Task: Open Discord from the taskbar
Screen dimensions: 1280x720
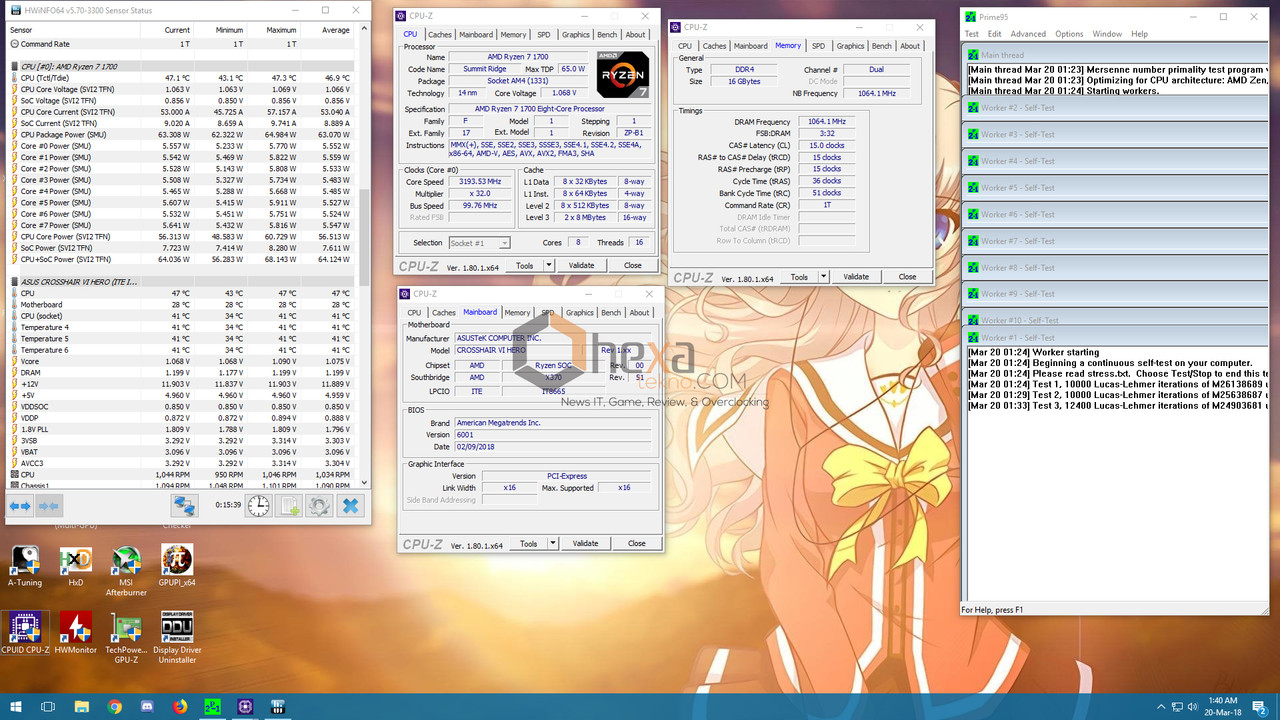Action: coord(147,706)
